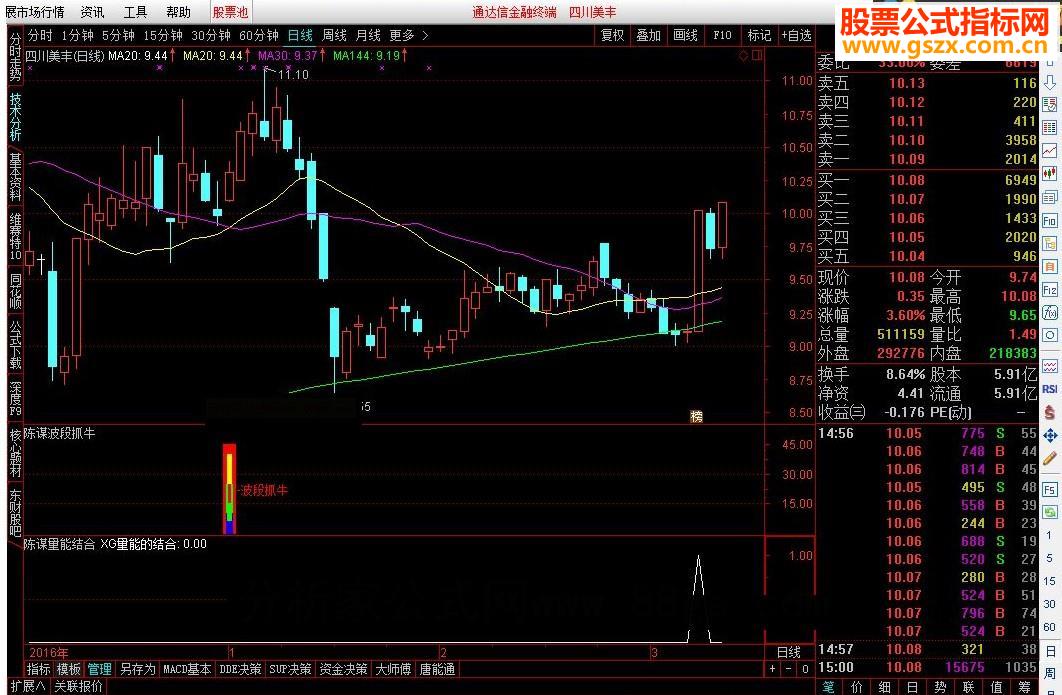The height and width of the screenshot is (695, 1062).
Task: Click the RSI indicator icon
Action: point(1049,389)
